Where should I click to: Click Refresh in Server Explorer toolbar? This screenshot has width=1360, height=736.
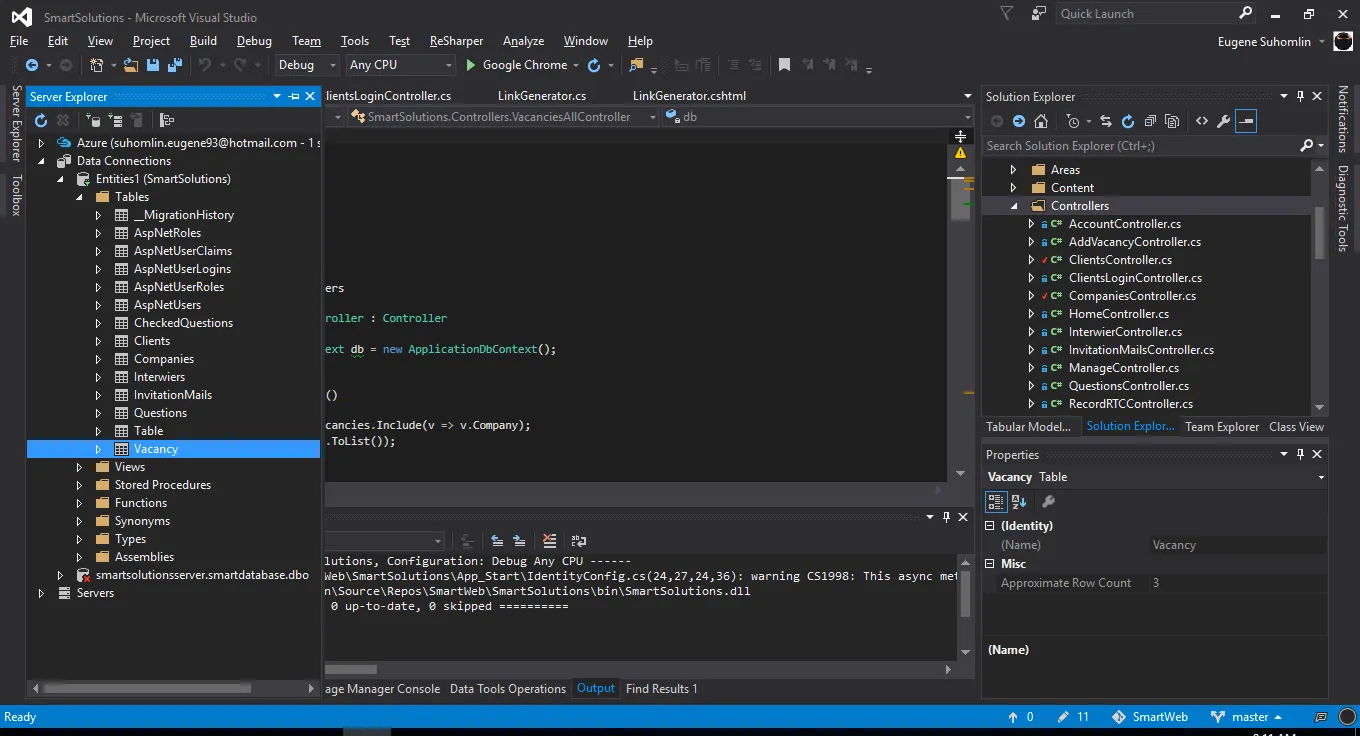(x=41, y=120)
